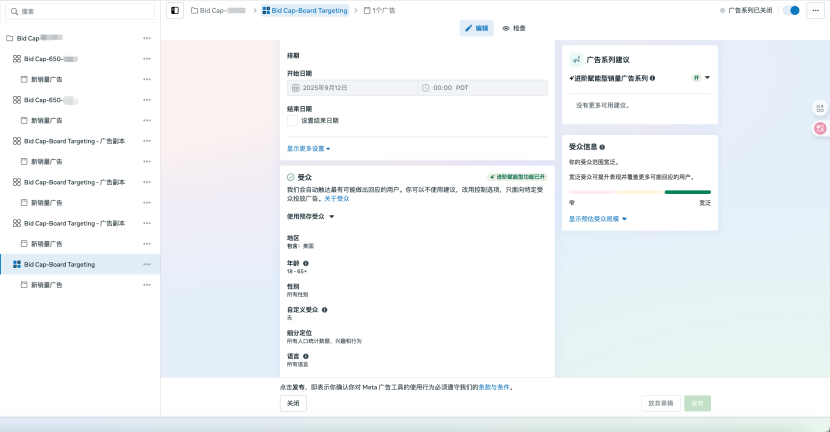The height and width of the screenshot is (432, 830).
Task: Click the 广告系列建议 chart icon
Action: pyautogui.click(x=576, y=60)
